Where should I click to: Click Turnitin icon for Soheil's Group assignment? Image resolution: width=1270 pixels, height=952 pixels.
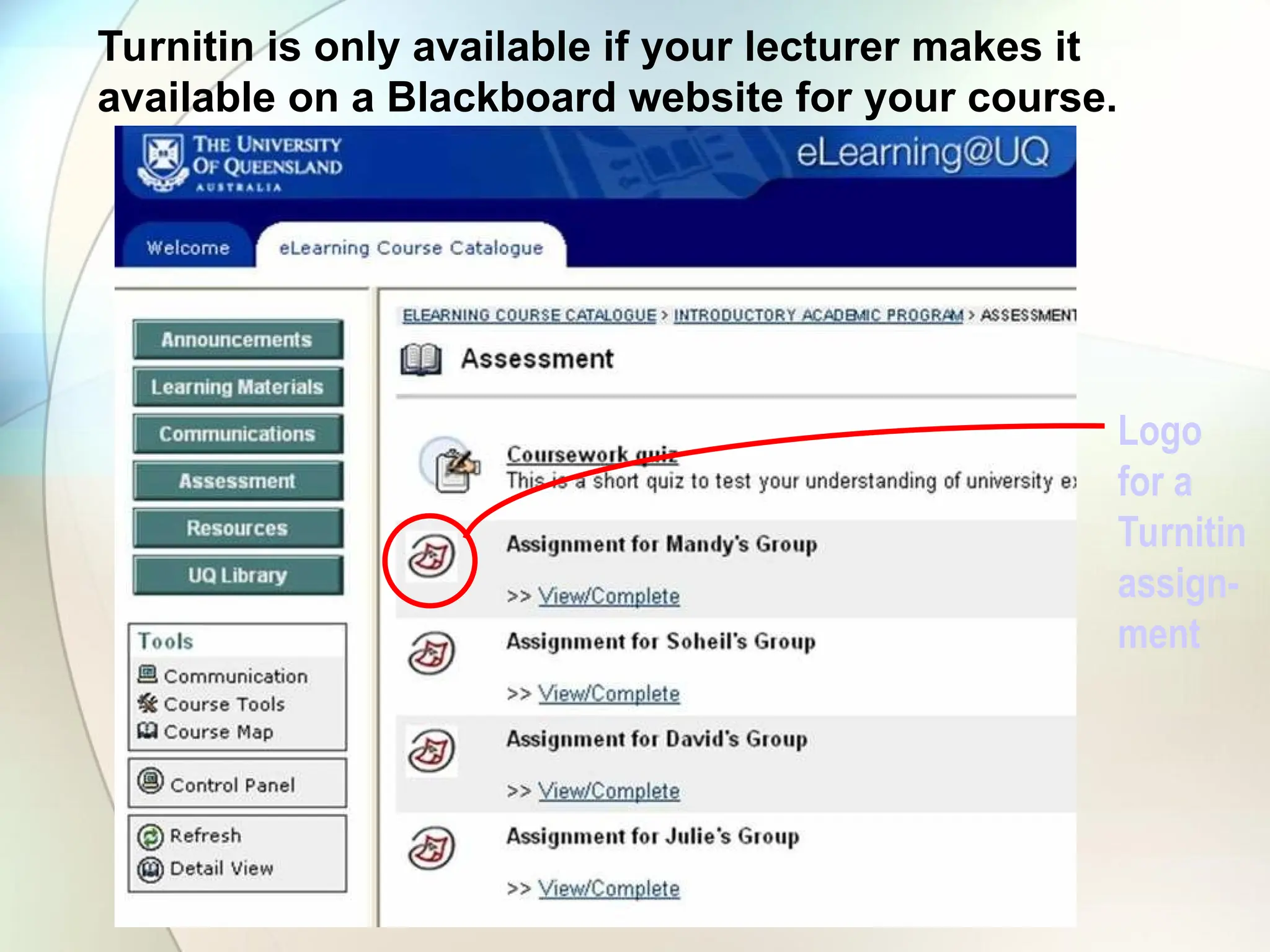(432, 653)
